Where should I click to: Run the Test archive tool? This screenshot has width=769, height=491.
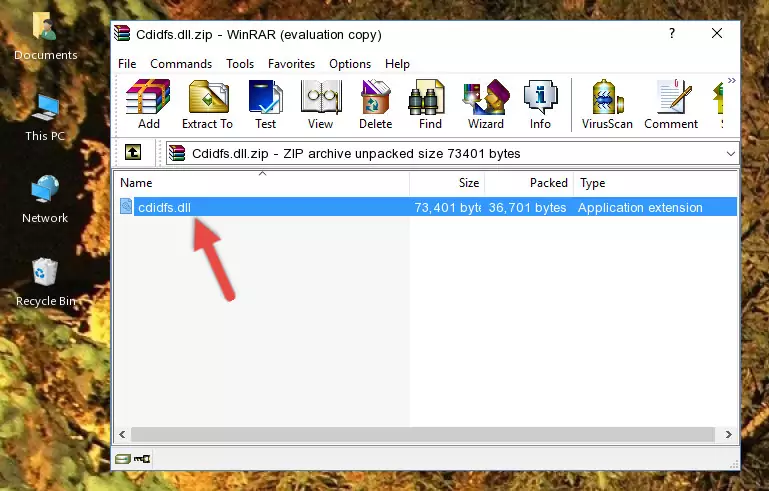[265, 104]
